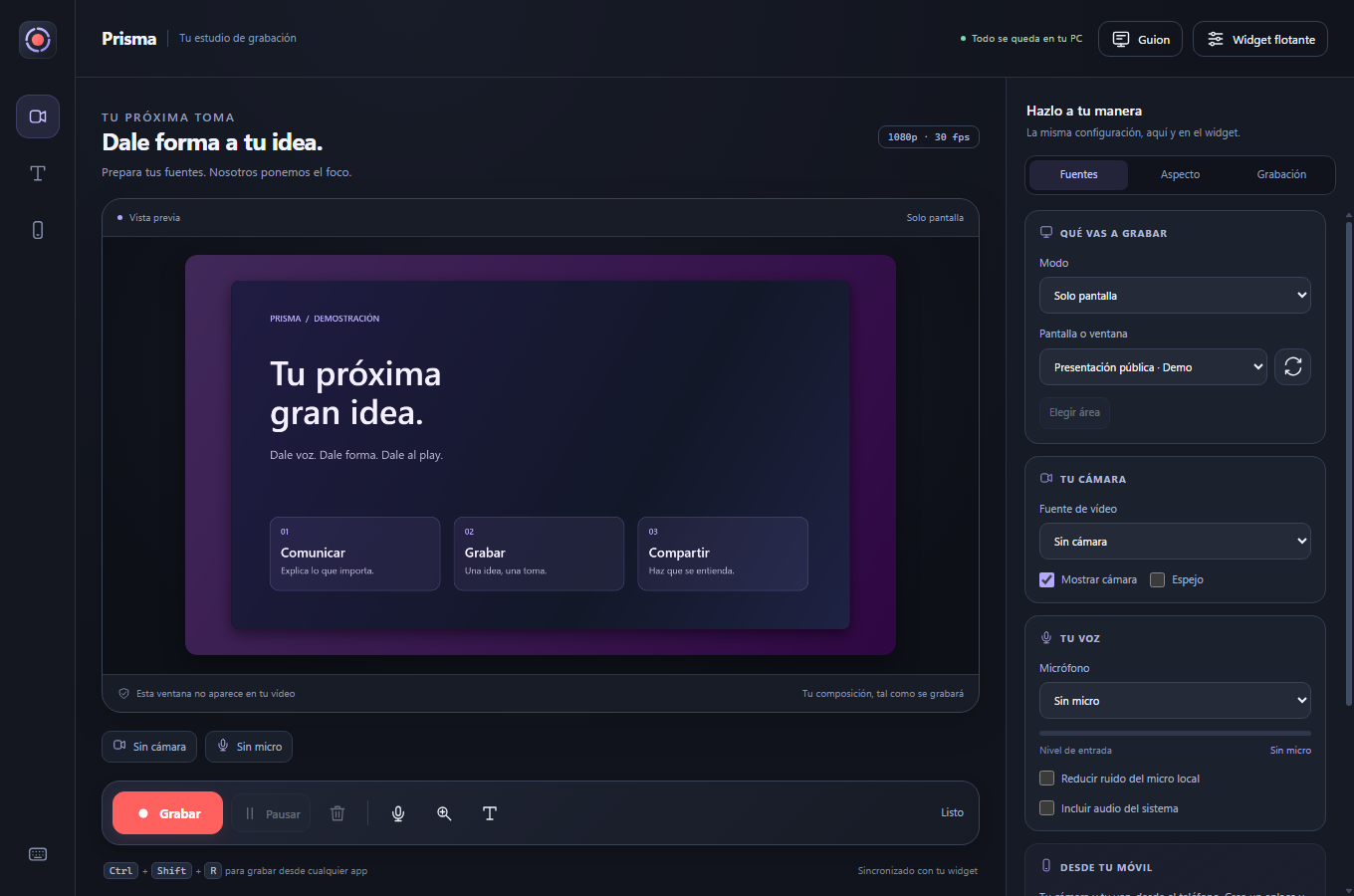Open the recording studio sidebar camera icon
Screen dimensions: 1354x896
pyautogui.click(x=38, y=116)
